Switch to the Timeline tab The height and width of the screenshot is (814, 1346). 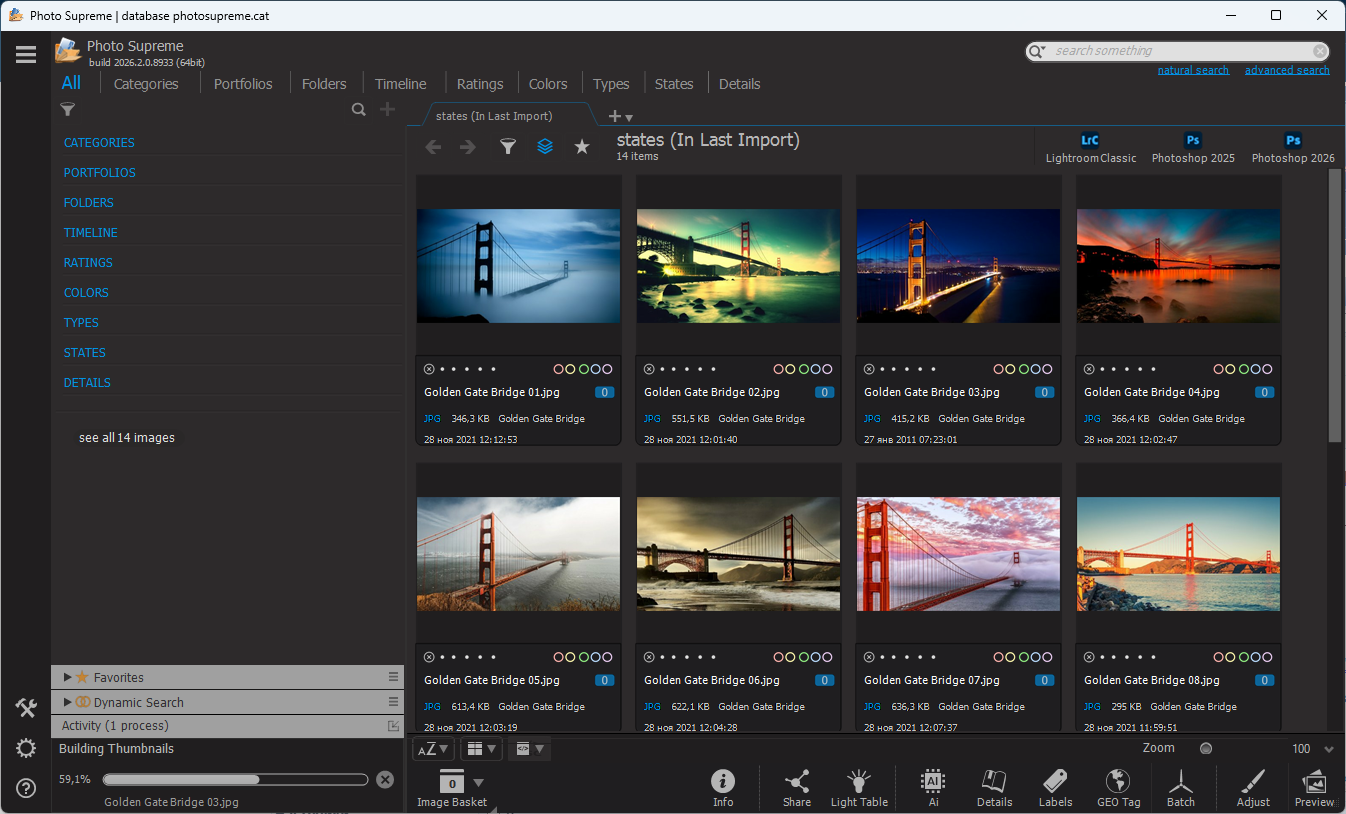tap(400, 84)
